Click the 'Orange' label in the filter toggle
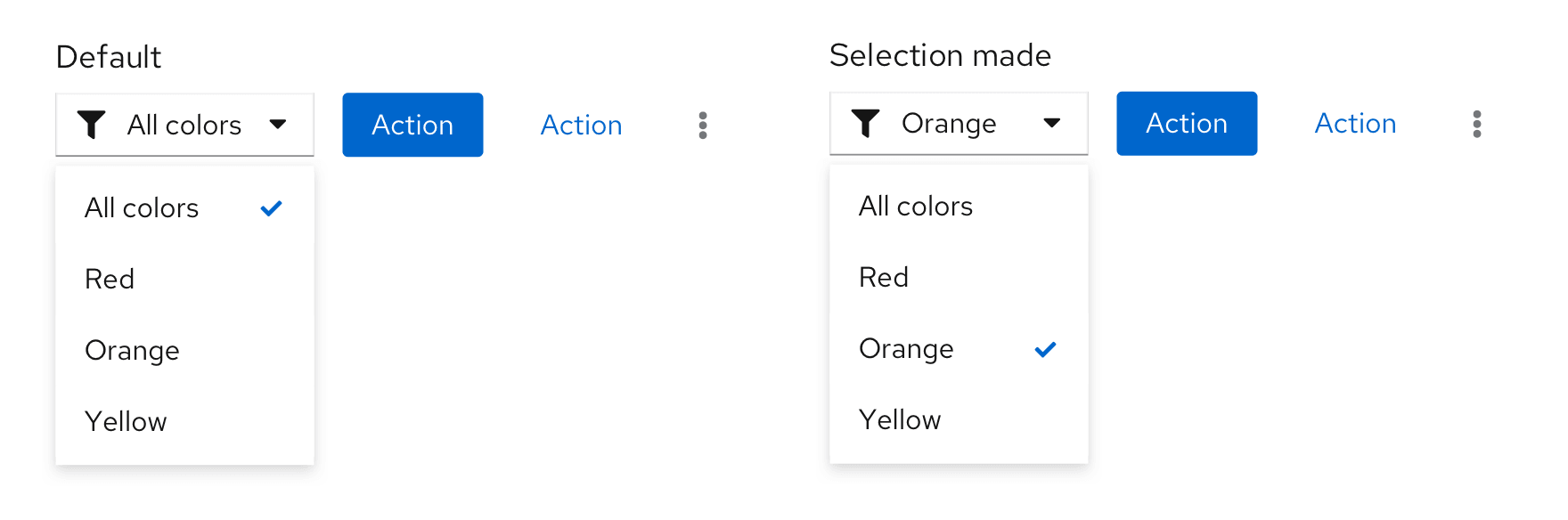This screenshot has width=1568, height=520. click(x=949, y=124)
